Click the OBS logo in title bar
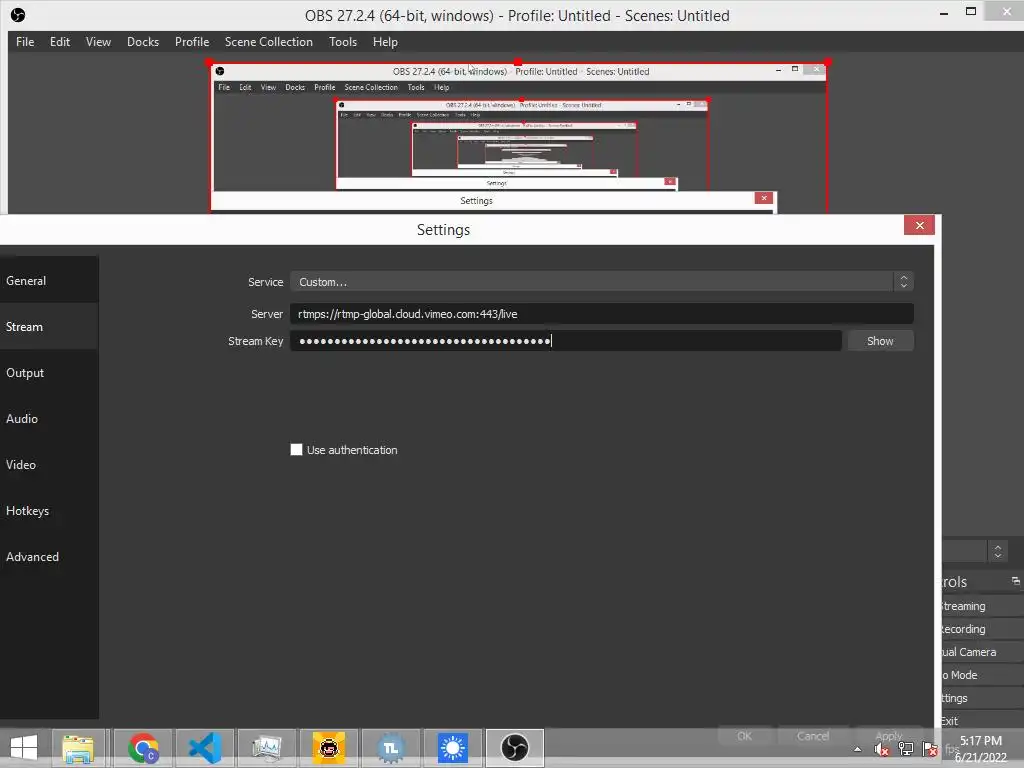 click(x=18, y=15)
